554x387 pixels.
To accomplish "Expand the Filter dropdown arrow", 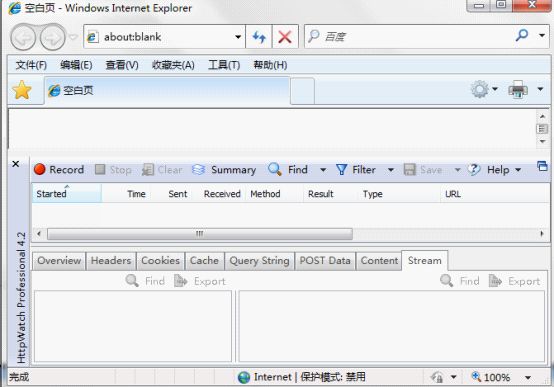I will pyautogui.click(x=391, y=170).
